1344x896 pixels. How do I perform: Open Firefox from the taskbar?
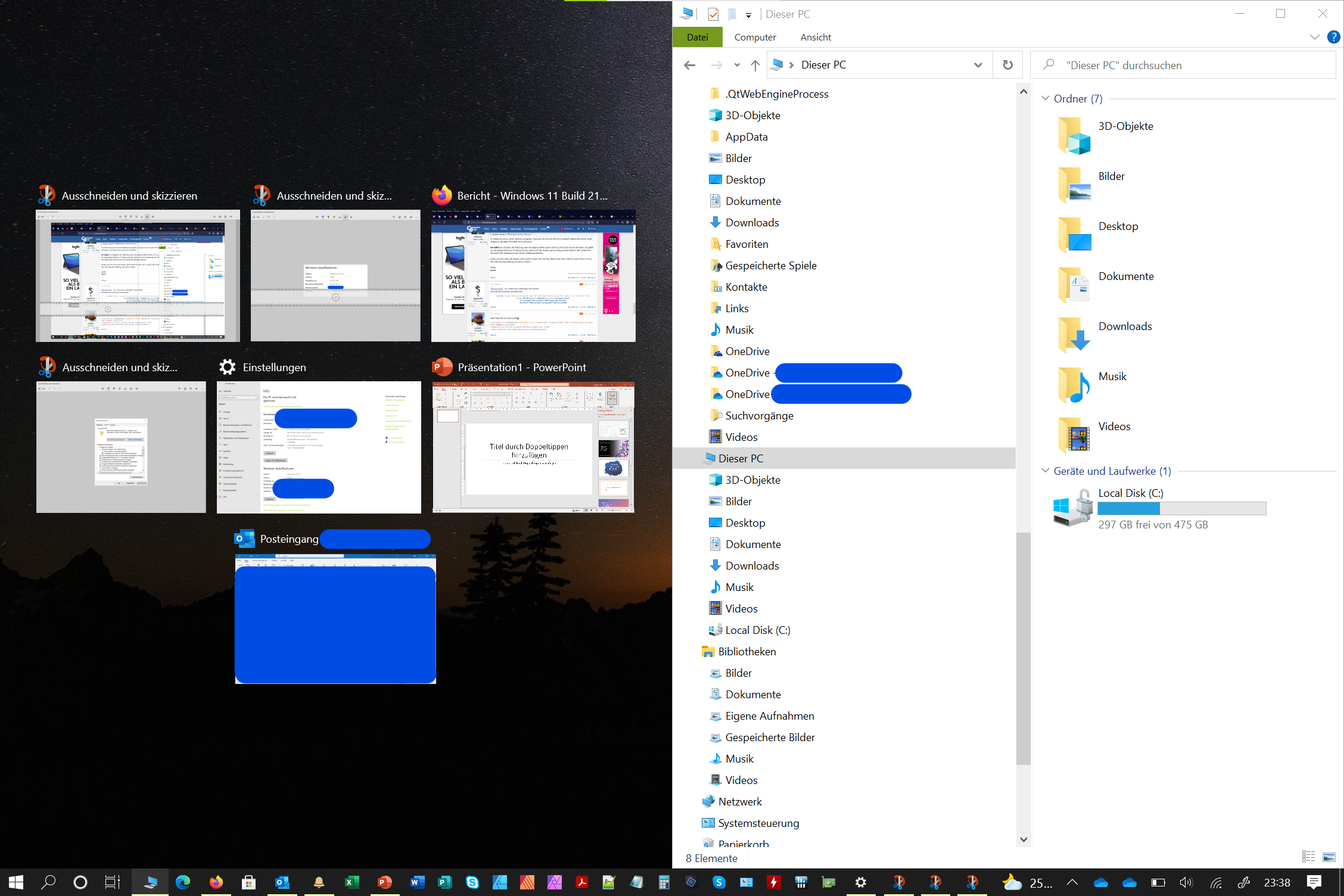[216, 882]
